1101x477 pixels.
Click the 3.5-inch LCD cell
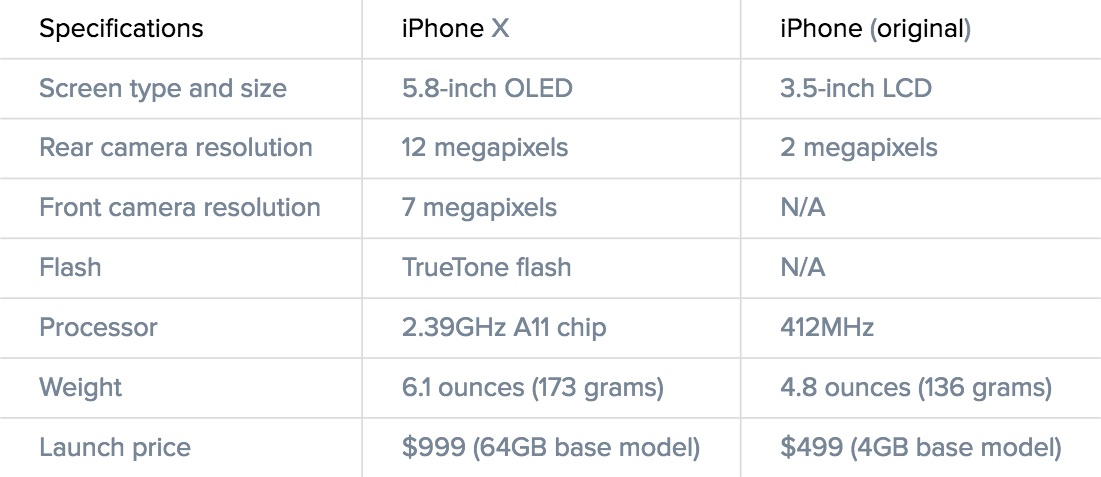coord(855,89)
